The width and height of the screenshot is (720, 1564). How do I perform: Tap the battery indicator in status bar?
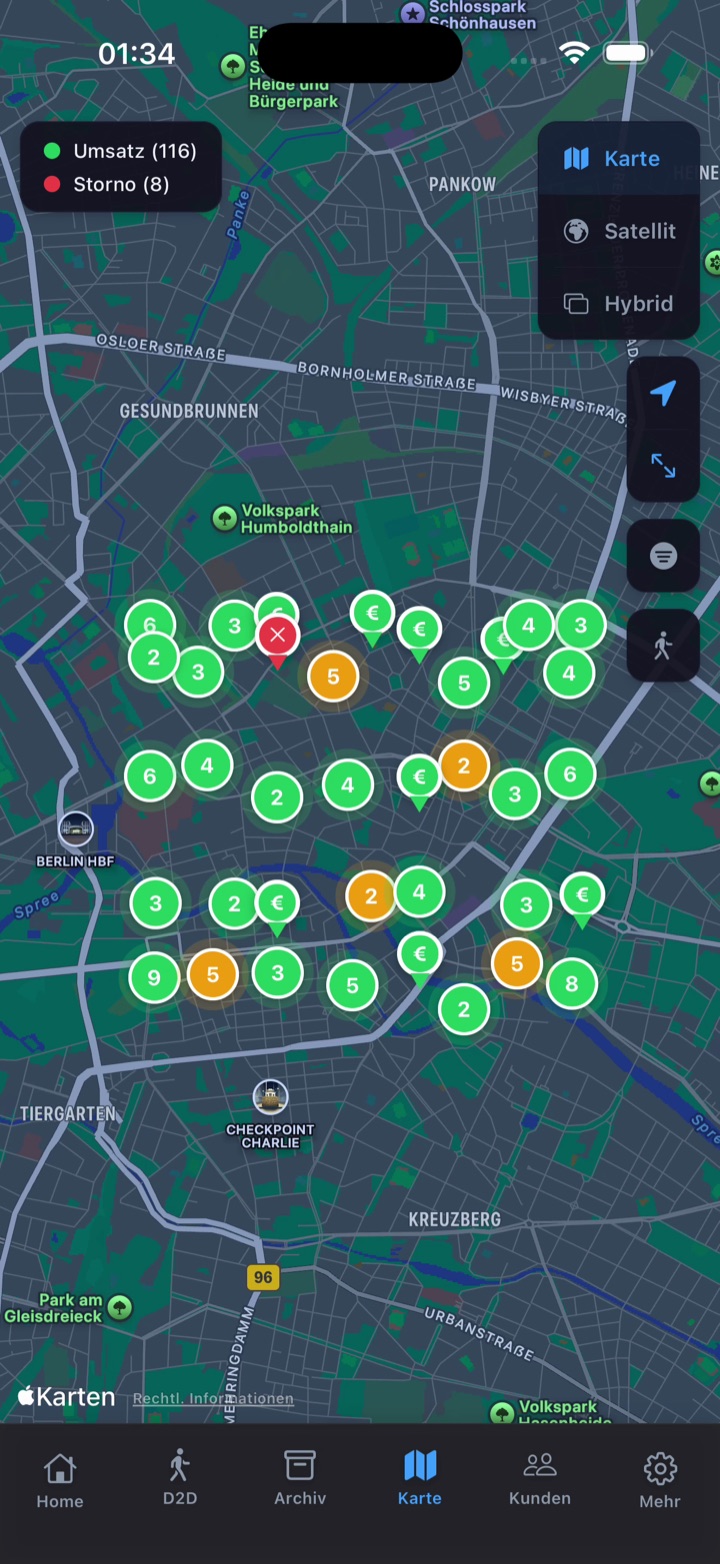[627, 53]
